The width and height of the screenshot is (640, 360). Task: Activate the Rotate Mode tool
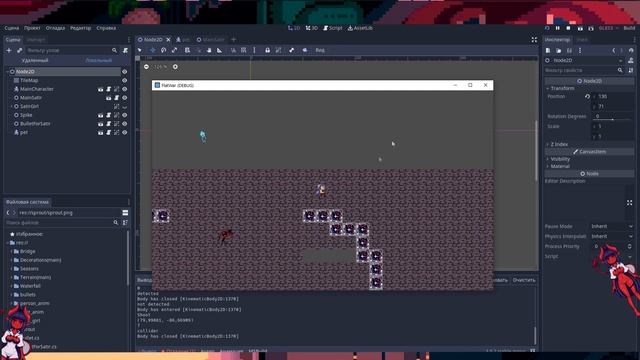[163, 50]
